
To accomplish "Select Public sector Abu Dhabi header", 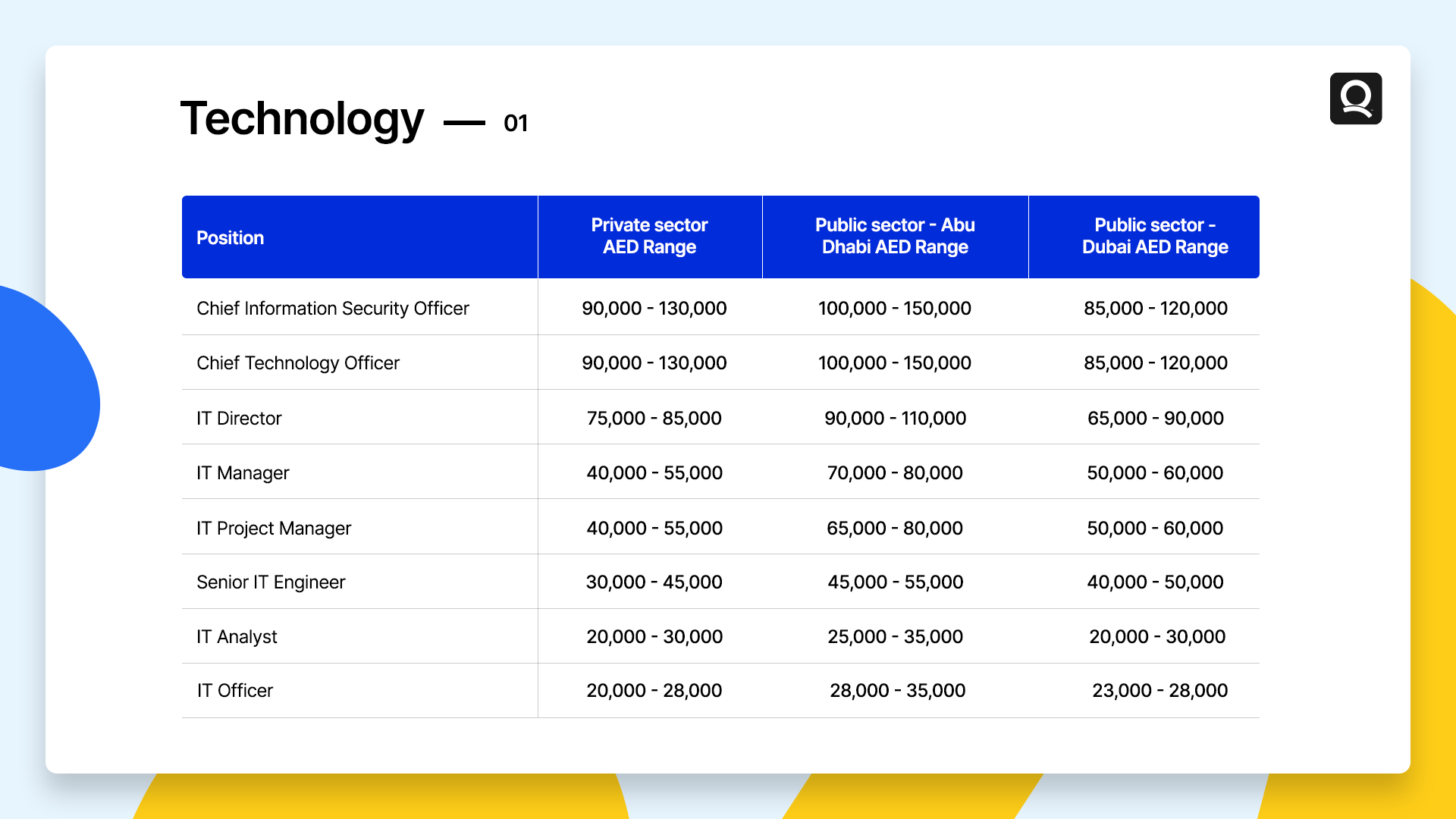I will click(895, 236).
